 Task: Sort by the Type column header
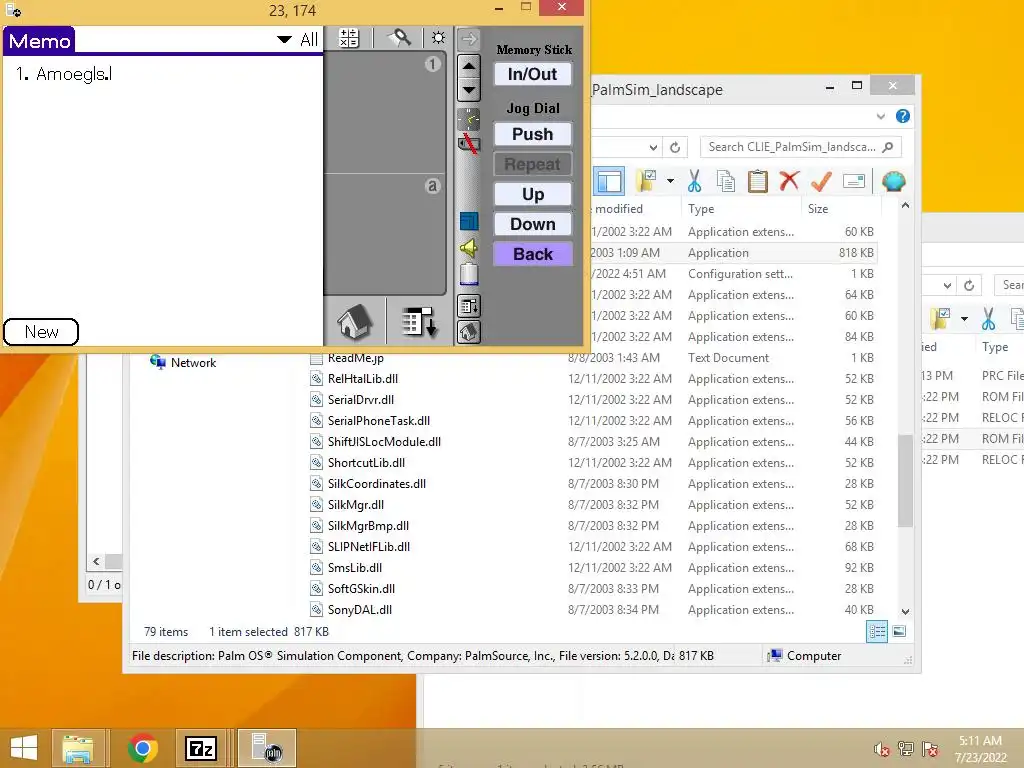pyautogui.click(x=701, y=209)
